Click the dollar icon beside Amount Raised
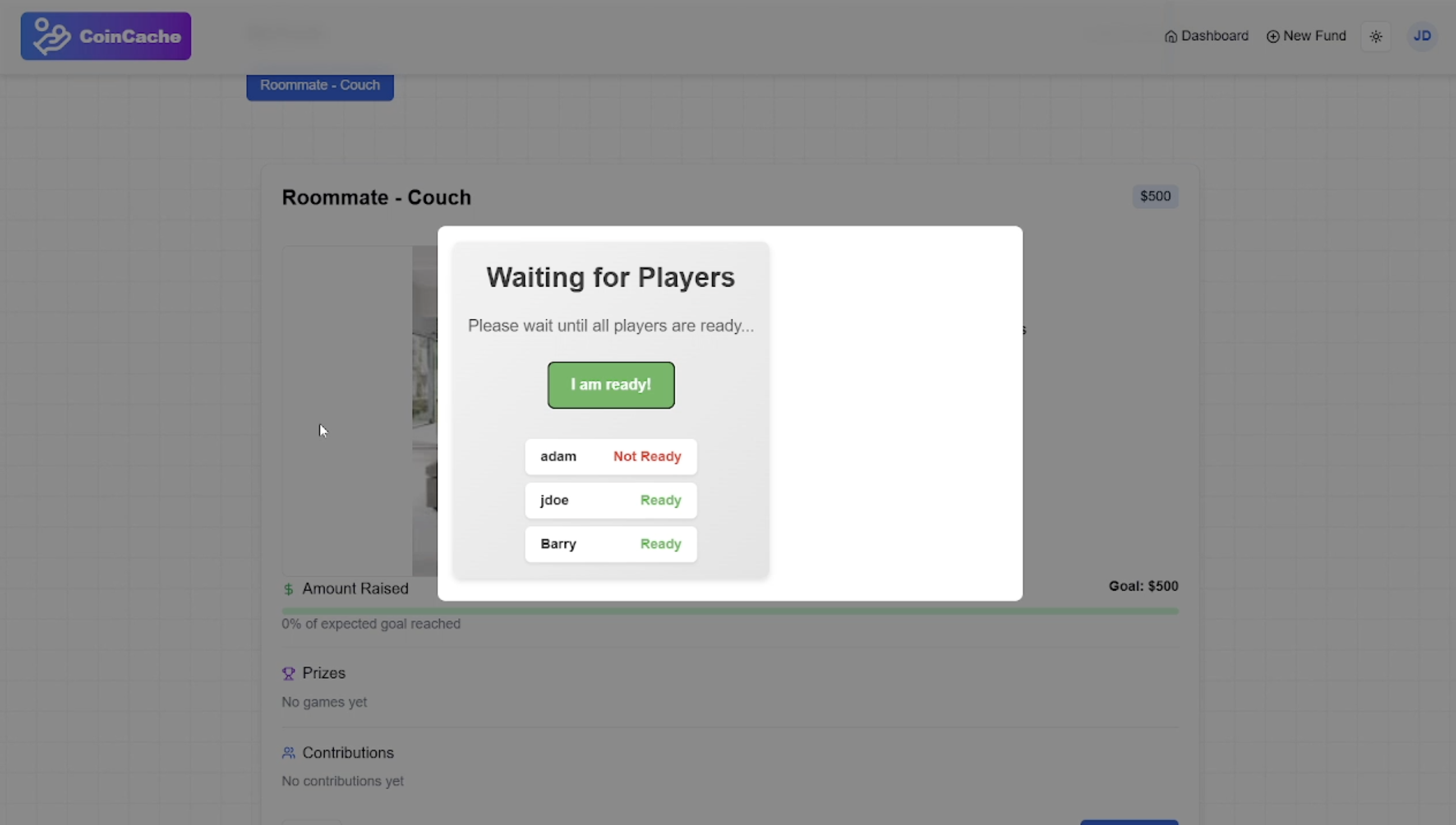1456x825 pixels. pos(288,589)
